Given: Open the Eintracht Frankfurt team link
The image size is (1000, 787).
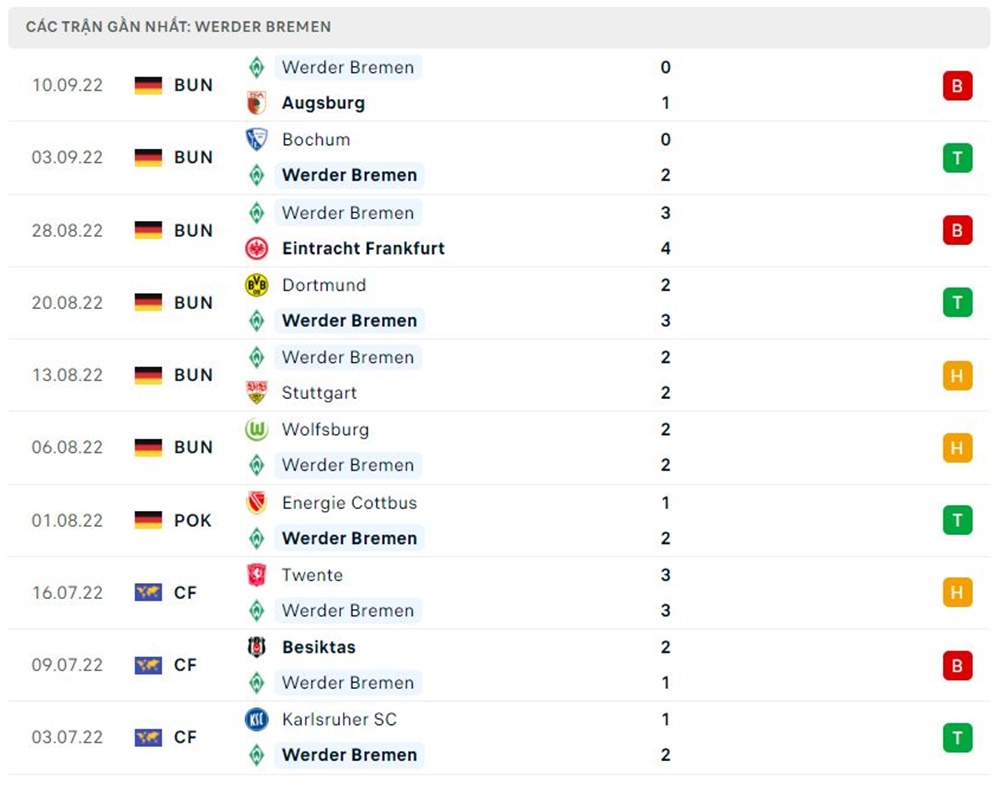Looking at the screenshot, I should click(x=363, y=248).
